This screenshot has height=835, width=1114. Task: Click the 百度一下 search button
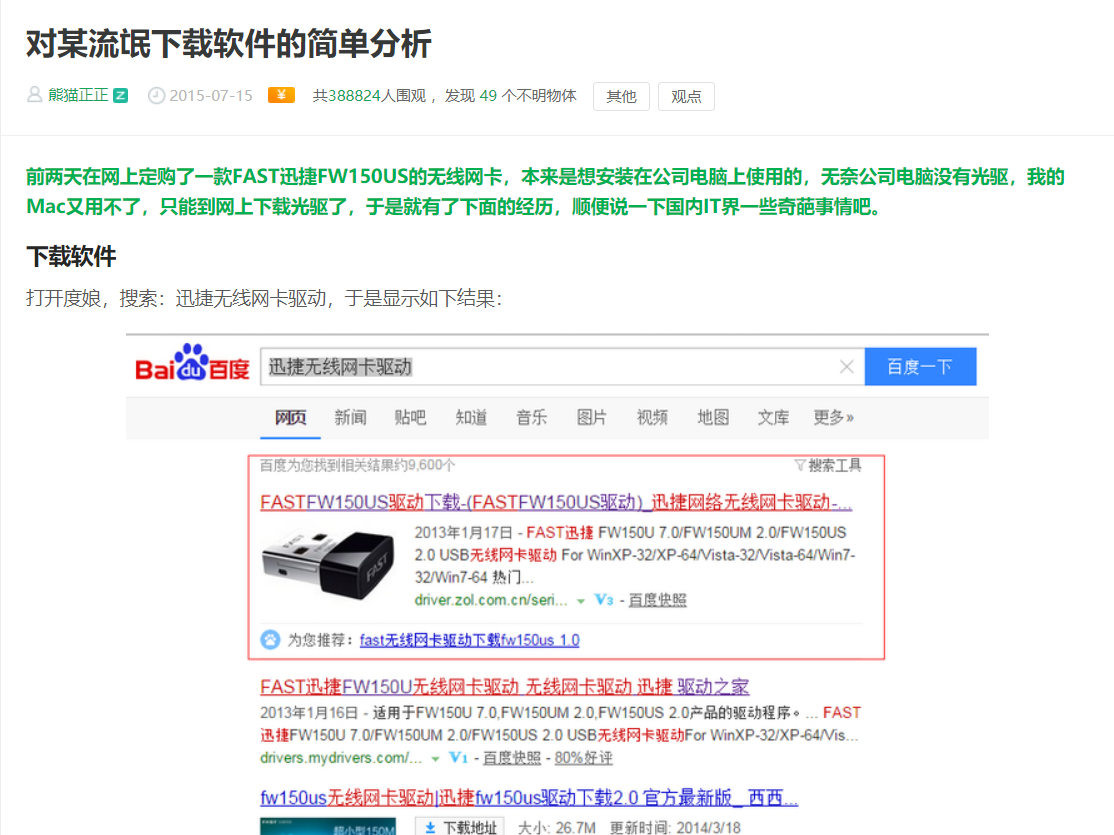[920, 367]
